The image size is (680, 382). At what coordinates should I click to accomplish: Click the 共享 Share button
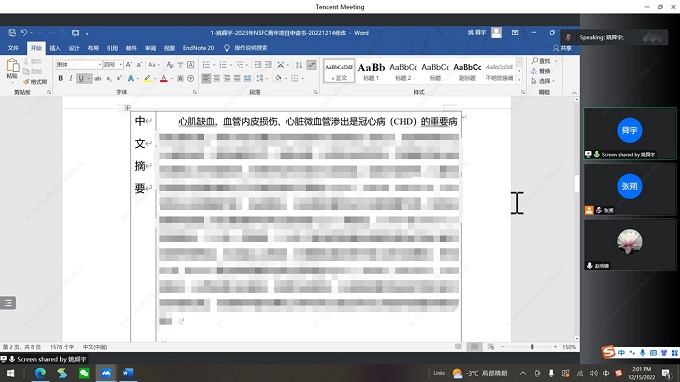pos(562,48)
